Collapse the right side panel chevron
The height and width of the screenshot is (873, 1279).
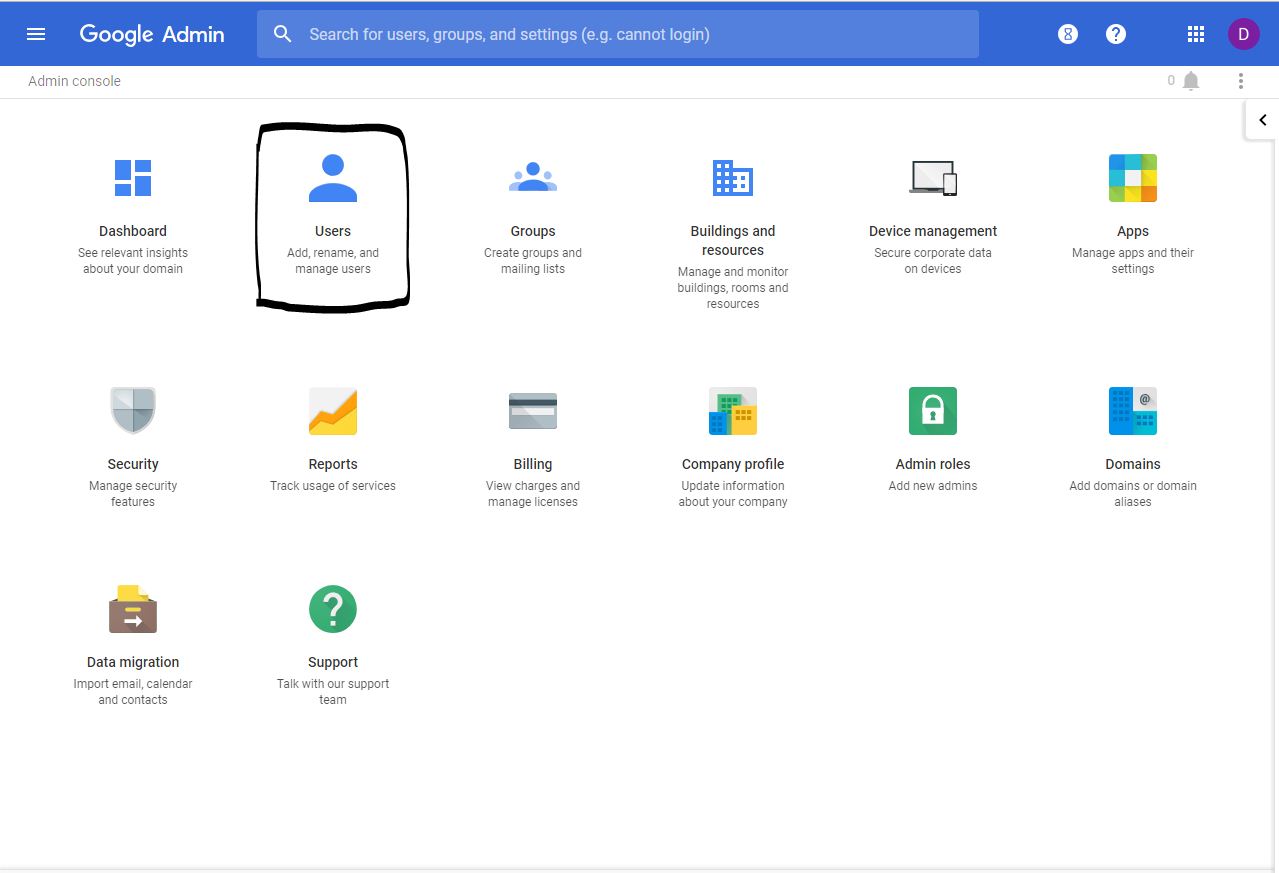1263,119
